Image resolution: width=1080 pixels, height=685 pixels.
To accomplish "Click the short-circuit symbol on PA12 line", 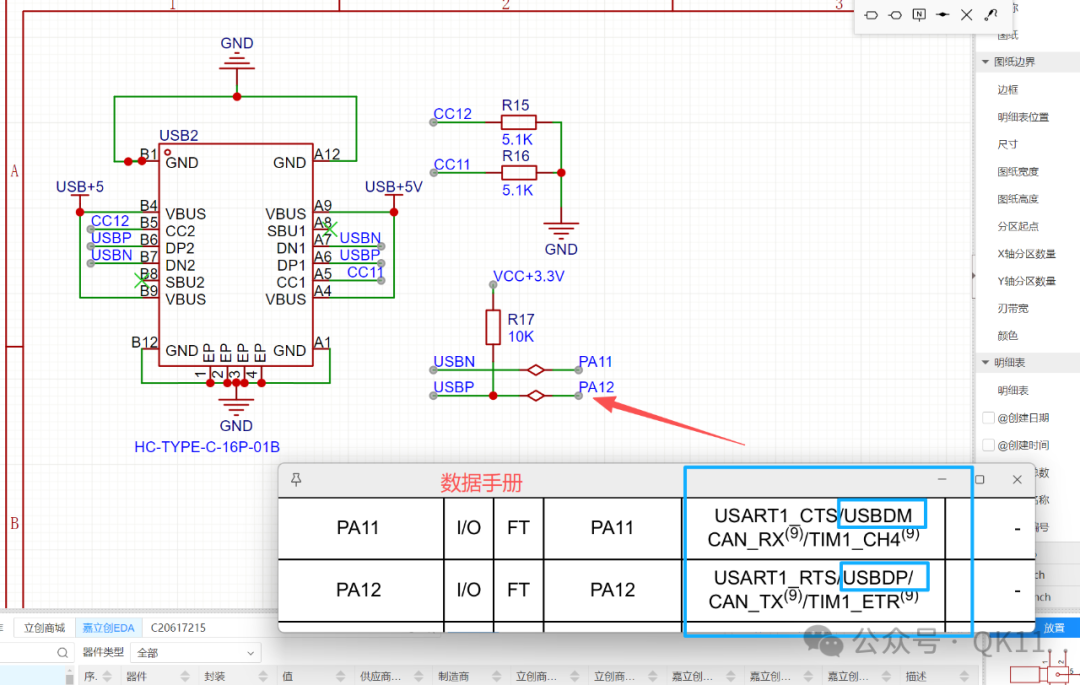I will click(536, 396).
